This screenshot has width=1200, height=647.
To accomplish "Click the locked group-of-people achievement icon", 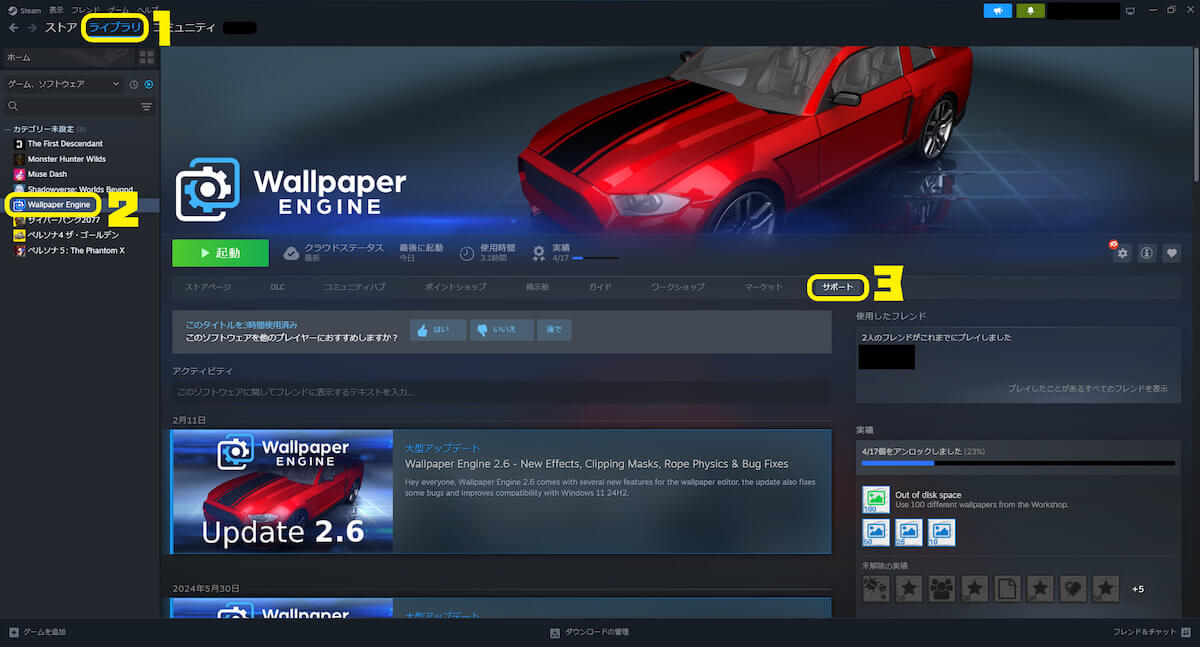I will tap(942, 589).
